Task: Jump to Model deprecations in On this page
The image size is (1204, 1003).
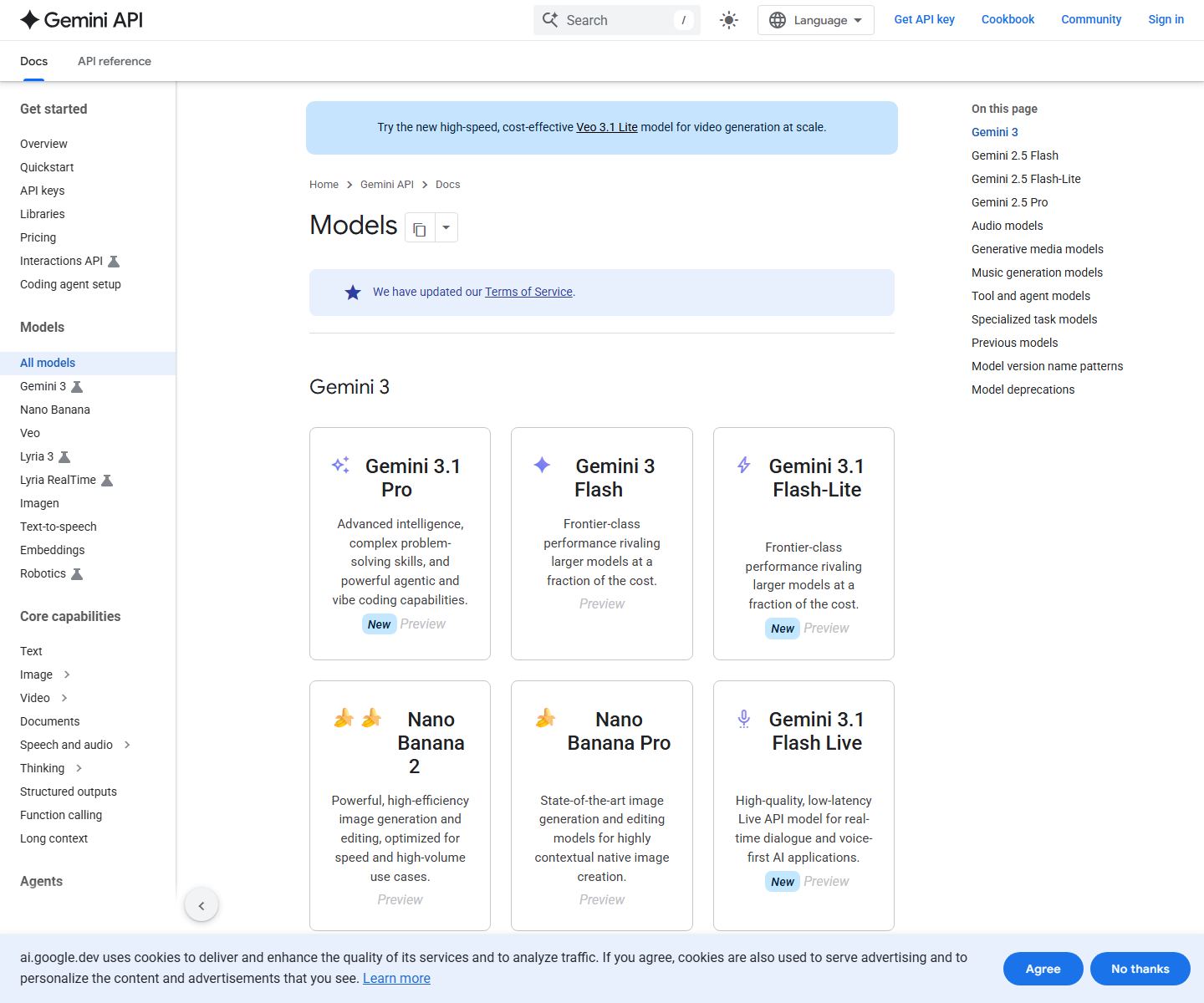Action: click(x=1023, y=389)
